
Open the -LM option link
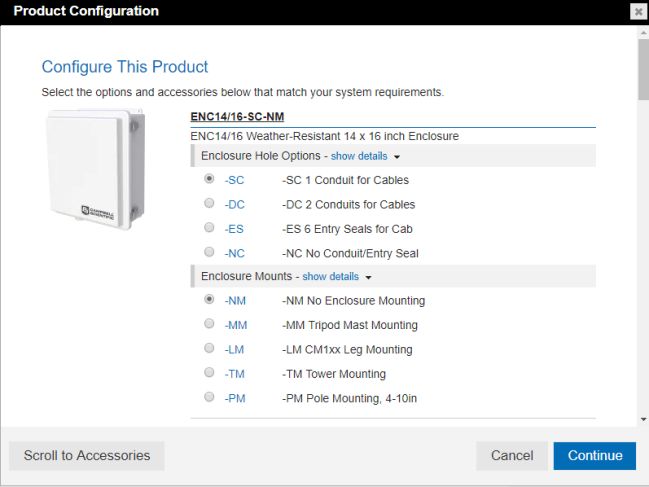[234, 350]
